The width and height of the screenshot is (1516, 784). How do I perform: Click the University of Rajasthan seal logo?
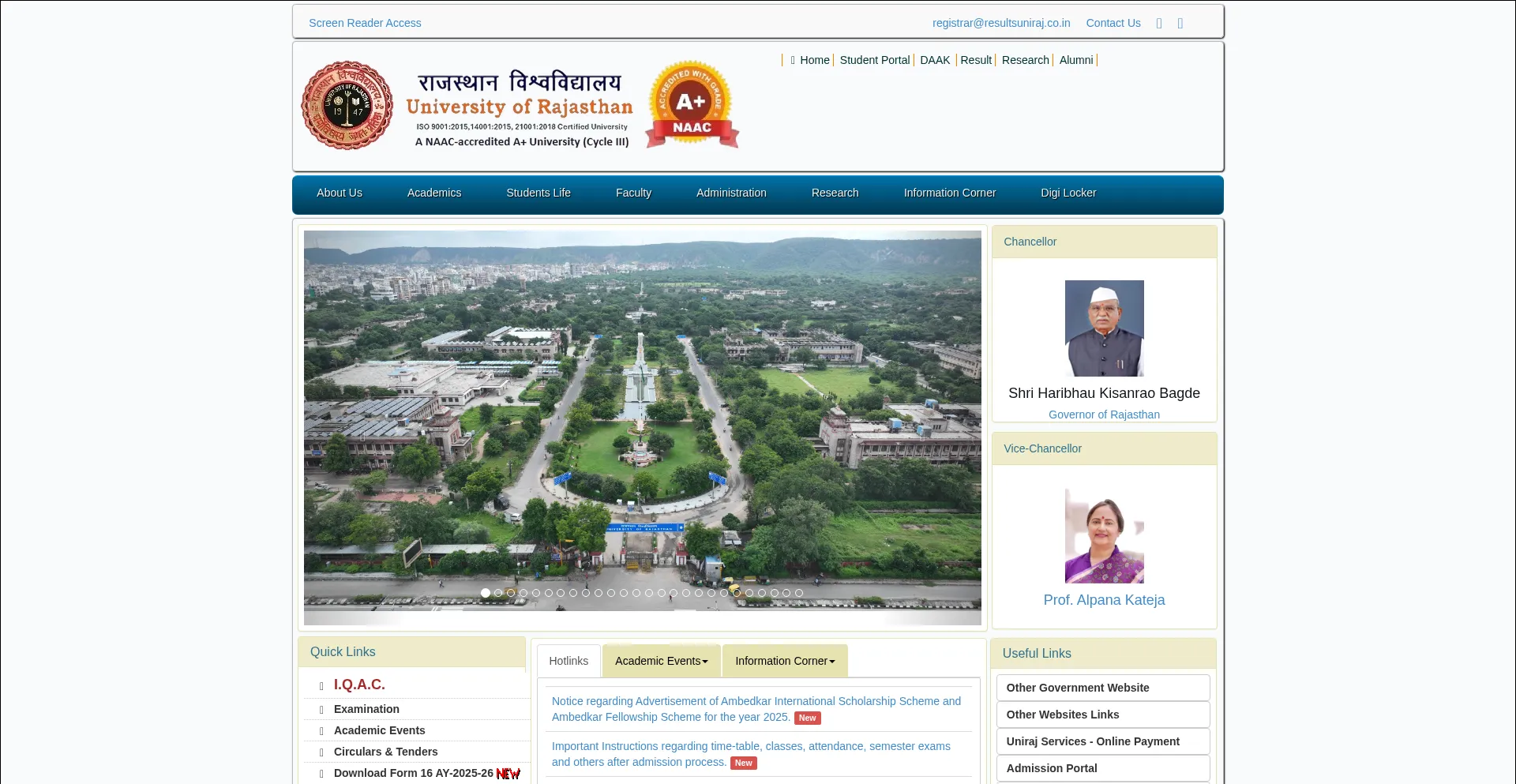347,105
